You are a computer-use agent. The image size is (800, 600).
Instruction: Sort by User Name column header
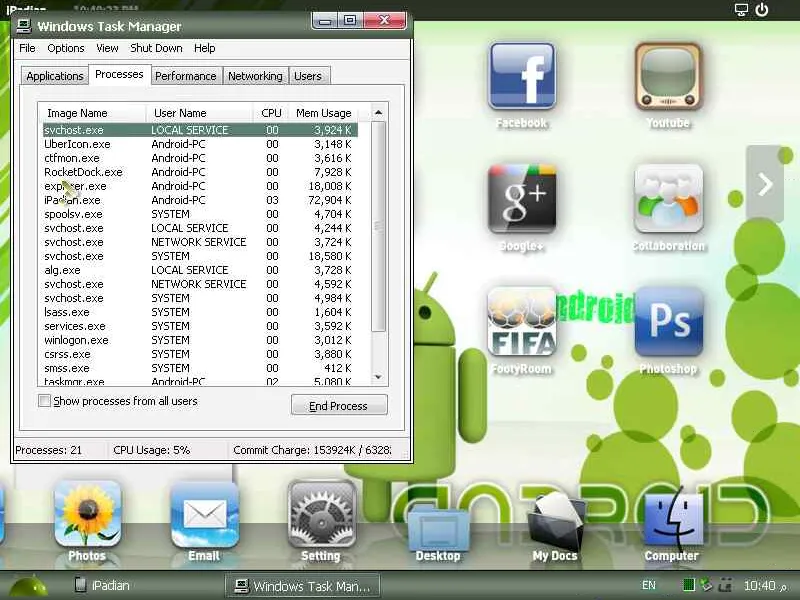[200, 113]
